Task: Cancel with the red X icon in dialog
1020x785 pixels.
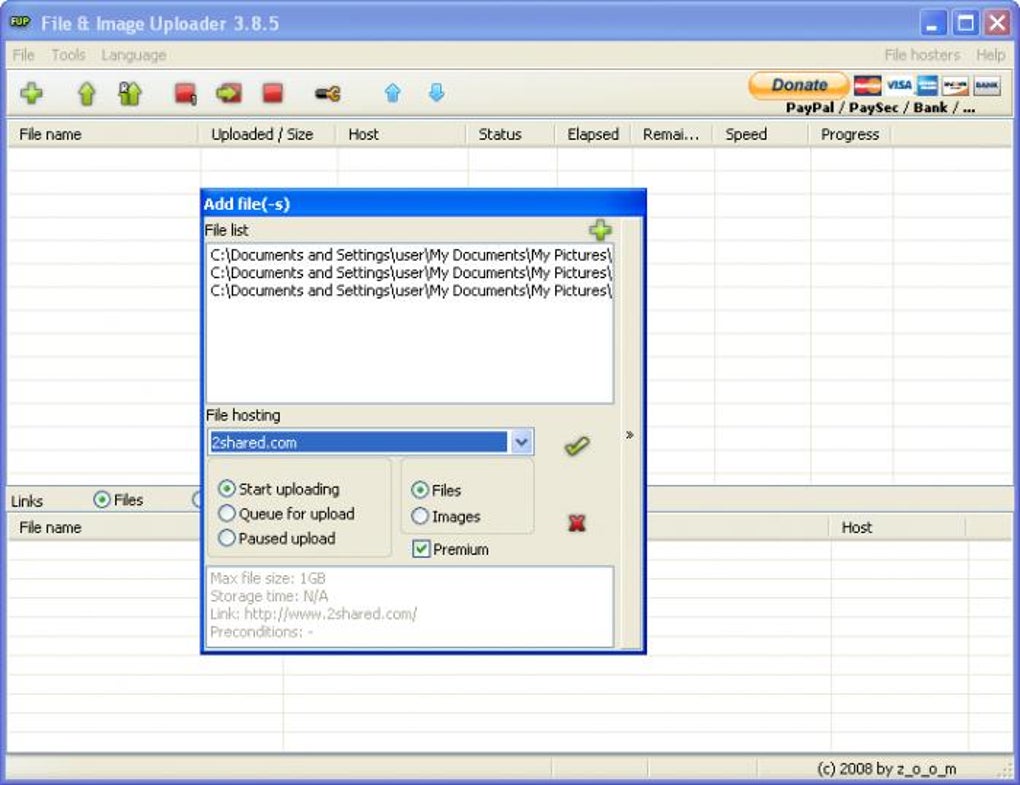Action: [576, 522]
